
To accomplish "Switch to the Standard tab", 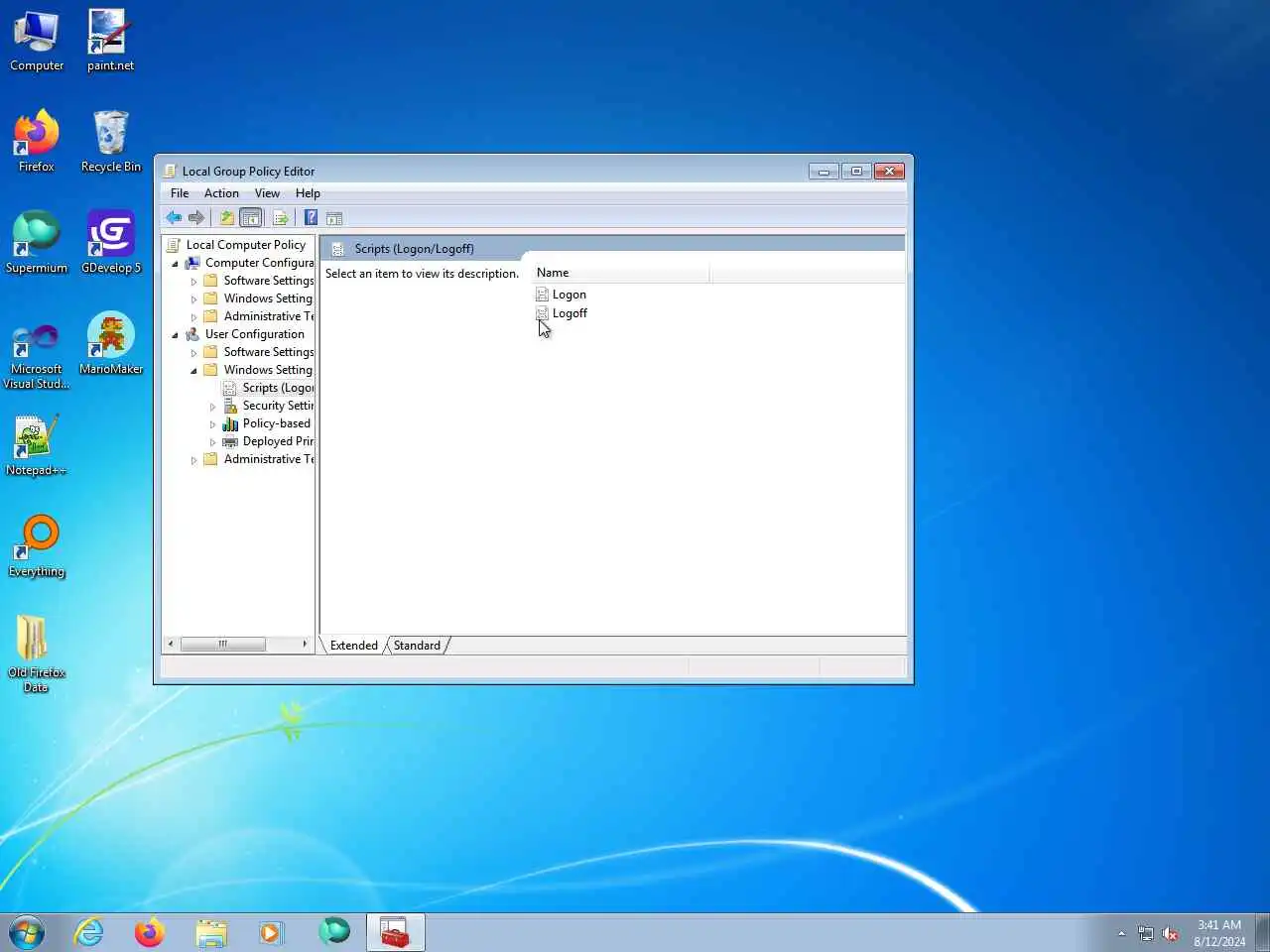I will 417,646.
